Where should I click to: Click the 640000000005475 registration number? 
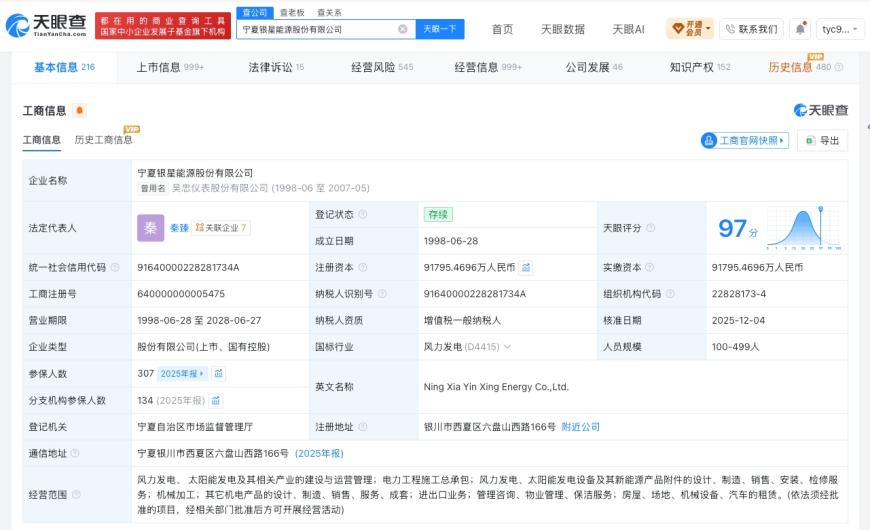coord(181,294)
